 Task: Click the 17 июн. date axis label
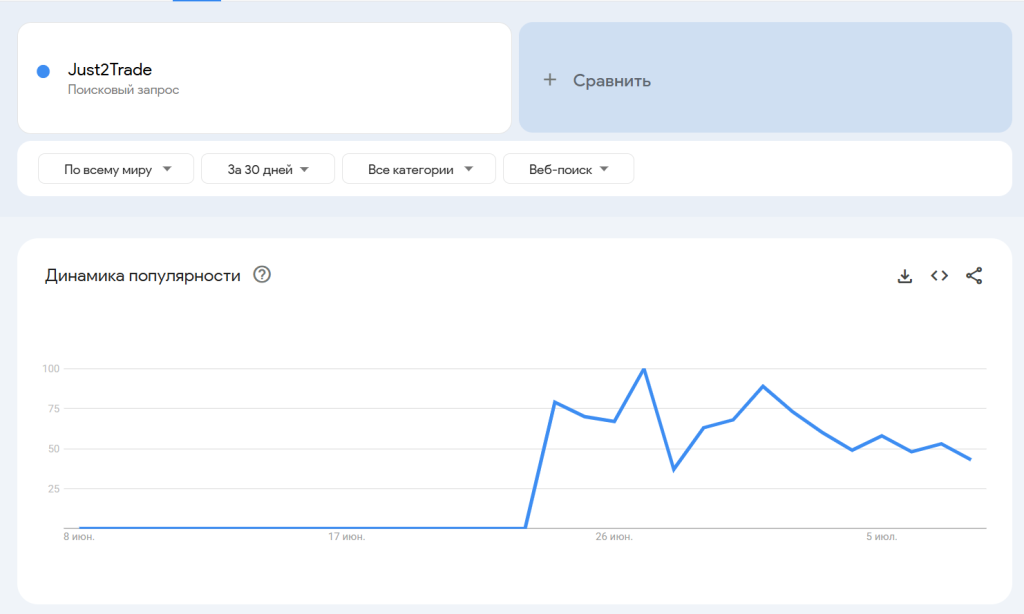pyautogui.click(x=347, y=537)
